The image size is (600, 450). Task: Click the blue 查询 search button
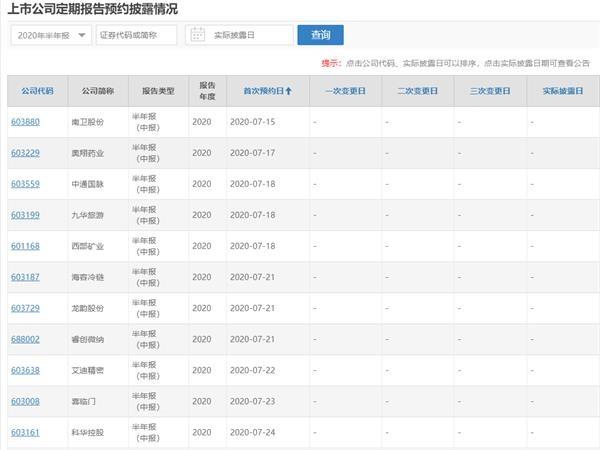[x=320, y=35]
